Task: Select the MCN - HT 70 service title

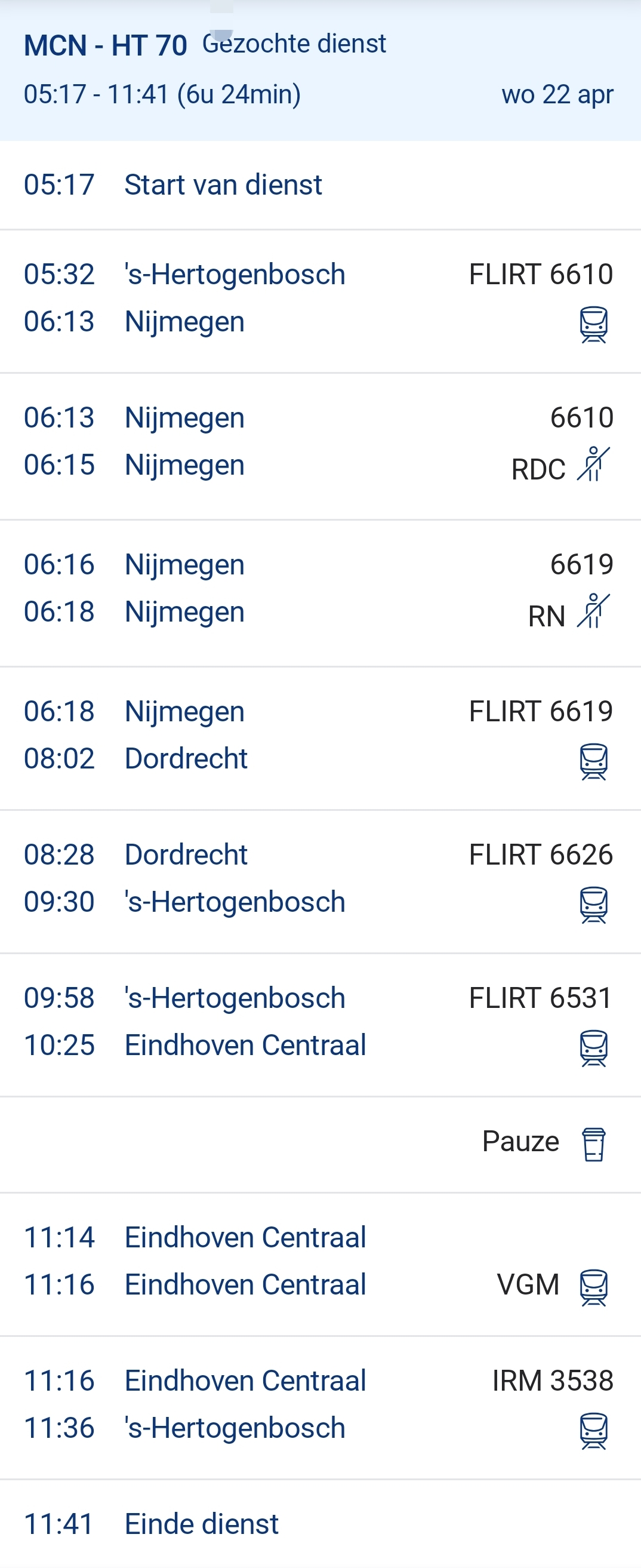Action: coord(105,45)
